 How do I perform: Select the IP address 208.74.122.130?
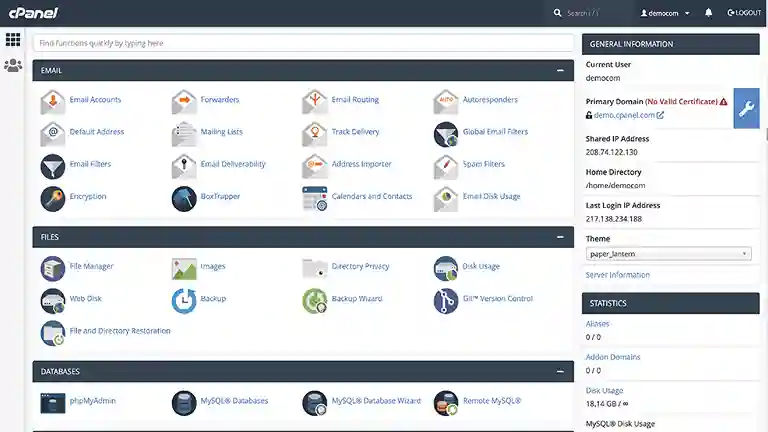point(611,152)
